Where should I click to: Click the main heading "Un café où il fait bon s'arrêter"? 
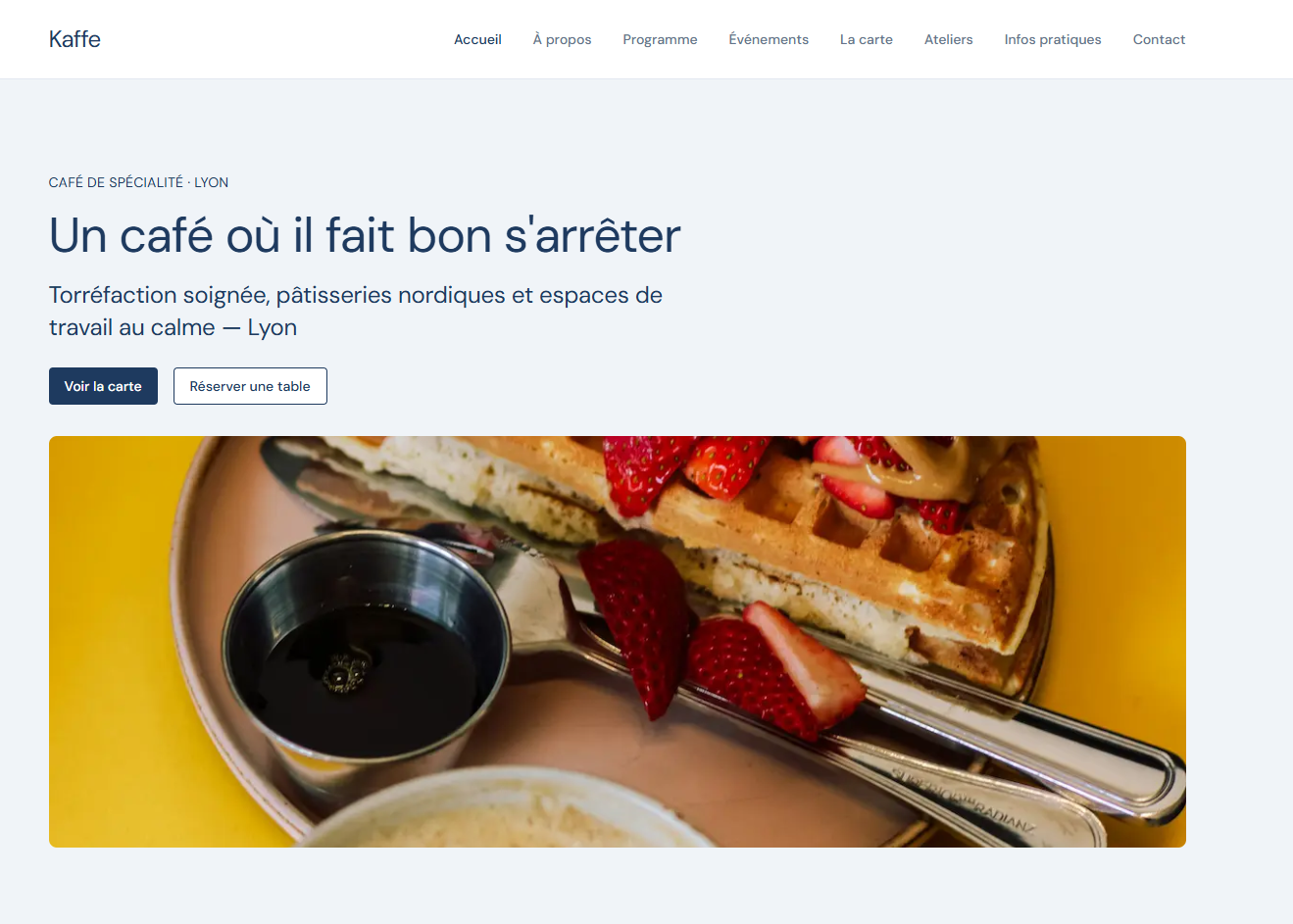tap(365, 235)
